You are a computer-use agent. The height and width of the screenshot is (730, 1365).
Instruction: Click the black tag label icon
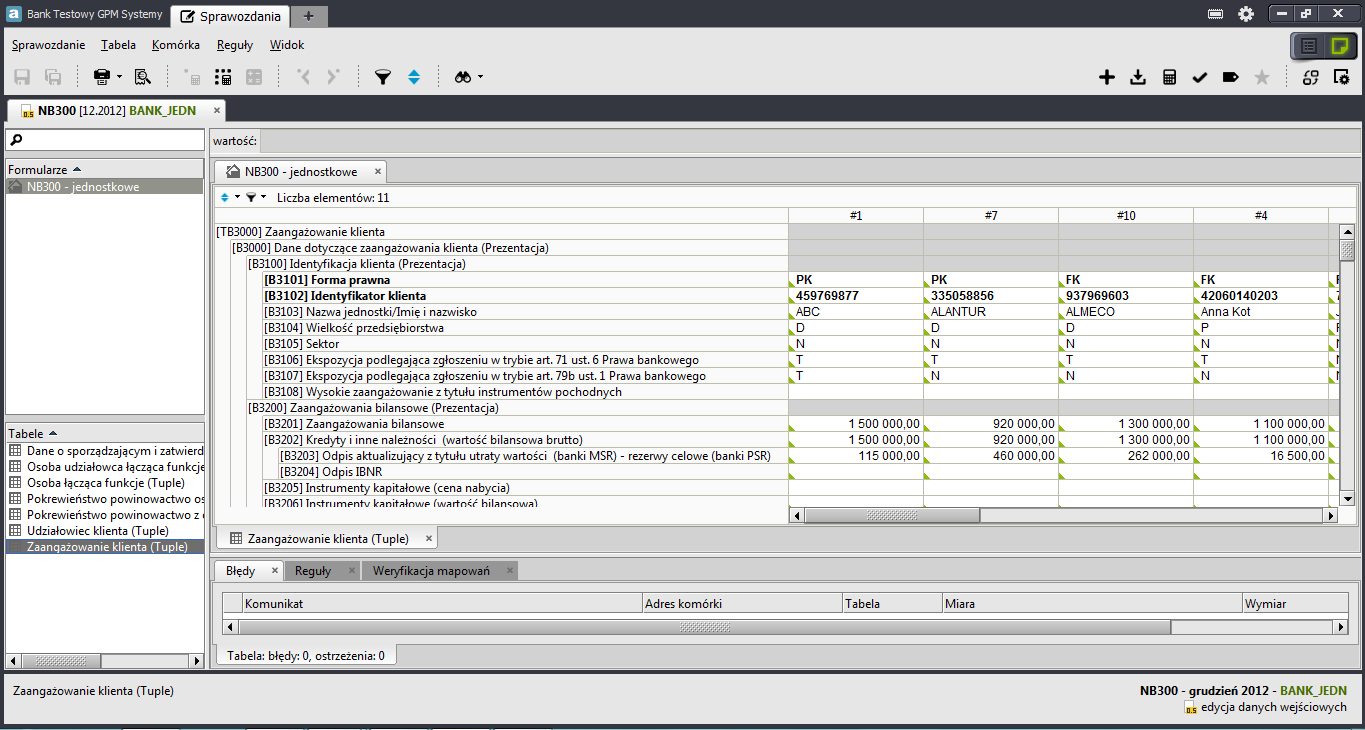(x=1231, y=77)
